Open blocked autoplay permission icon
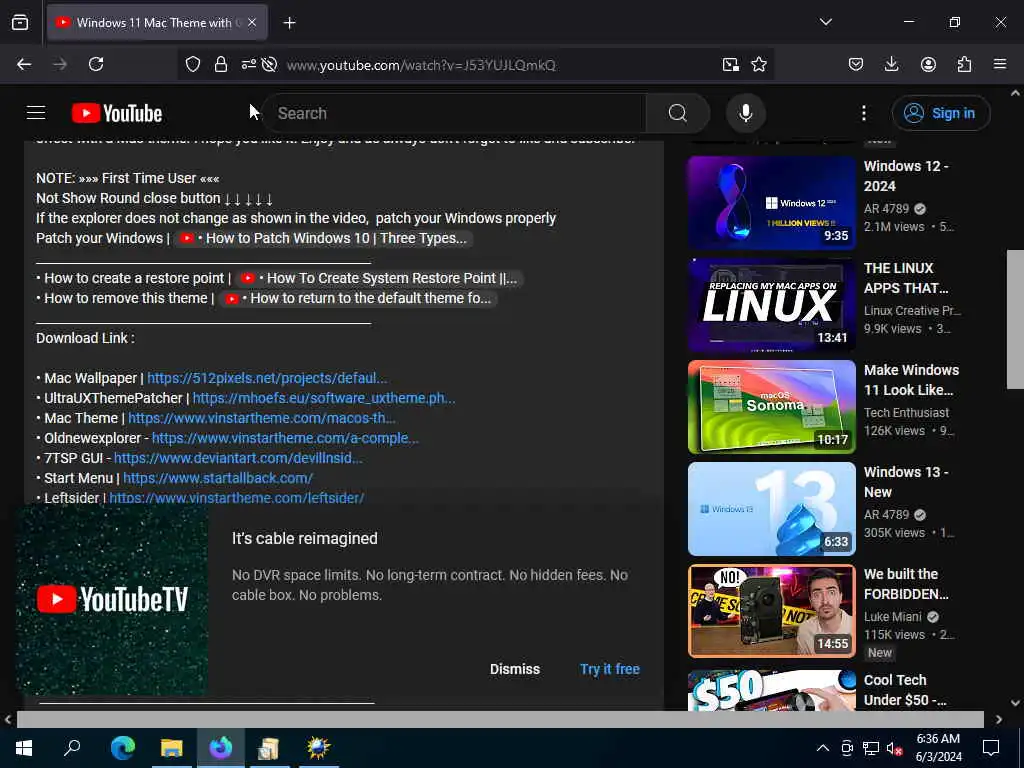 tap(269, 64)
